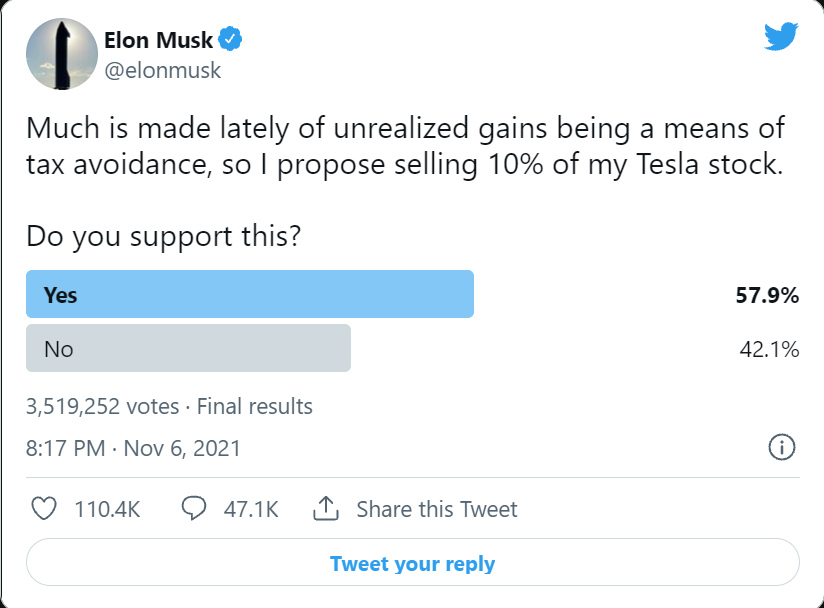Screen dimensions: 824x608
Task: Click Share this Tweet
Action: point(437,509)
